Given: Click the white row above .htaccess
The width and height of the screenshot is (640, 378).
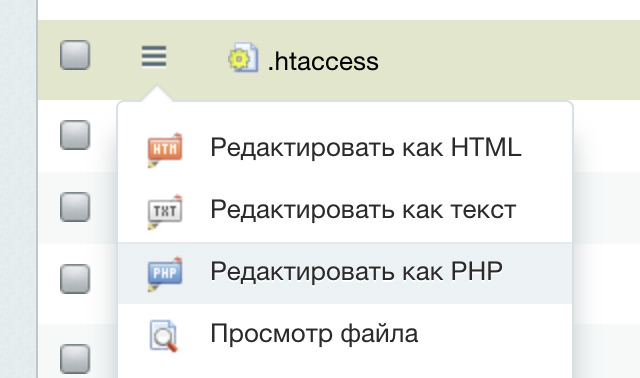Looking at the screenshot, I should [x=339, y=9].
